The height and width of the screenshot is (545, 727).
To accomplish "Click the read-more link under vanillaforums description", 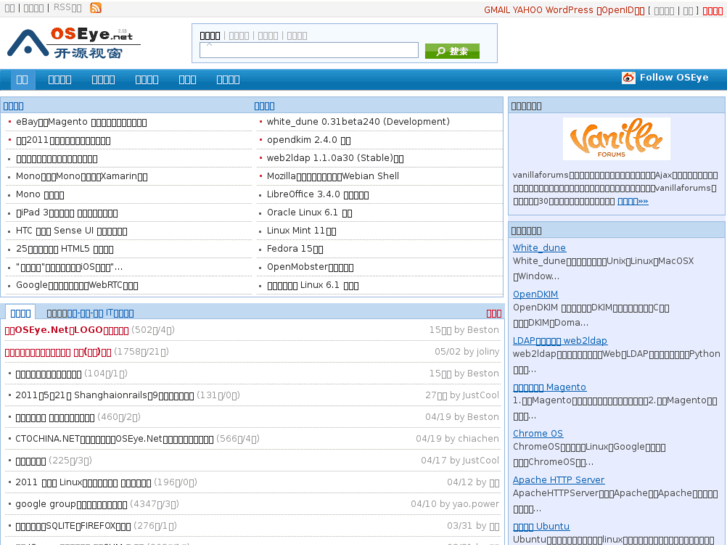I will click(633, 201).
